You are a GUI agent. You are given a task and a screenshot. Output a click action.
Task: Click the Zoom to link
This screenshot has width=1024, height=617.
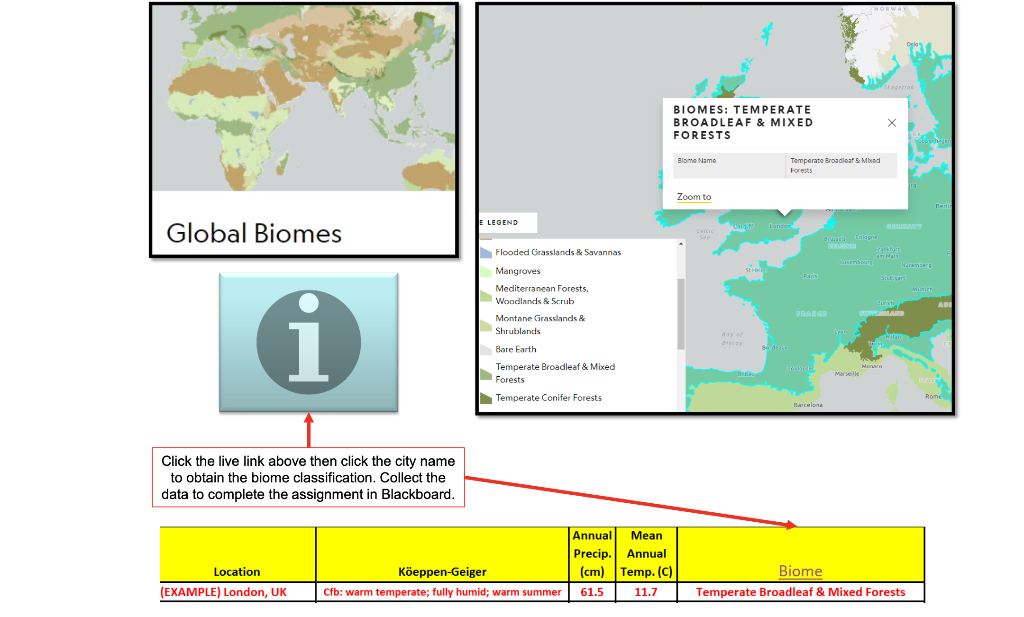tap(694, 197)
